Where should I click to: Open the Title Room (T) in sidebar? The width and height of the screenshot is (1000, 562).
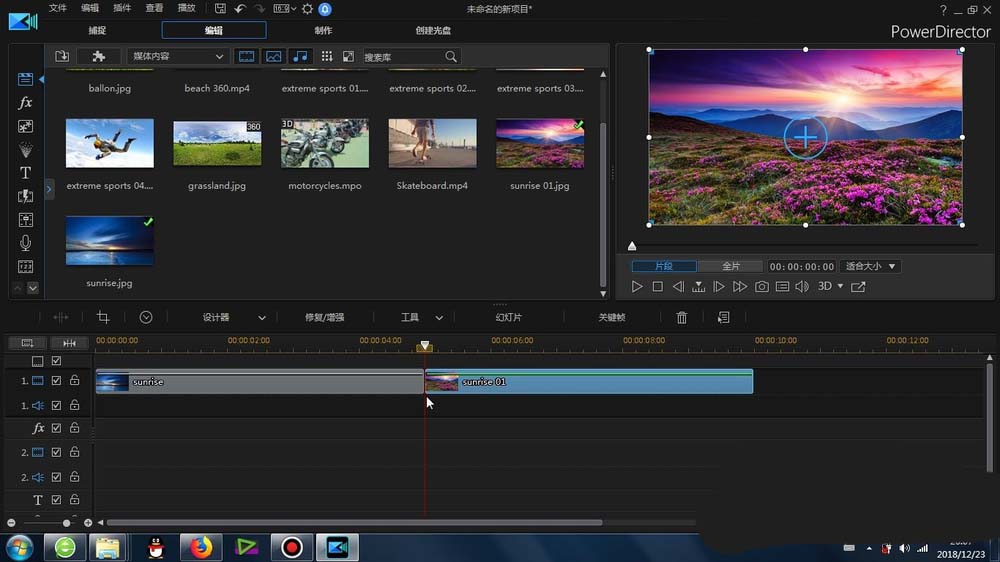26,173
